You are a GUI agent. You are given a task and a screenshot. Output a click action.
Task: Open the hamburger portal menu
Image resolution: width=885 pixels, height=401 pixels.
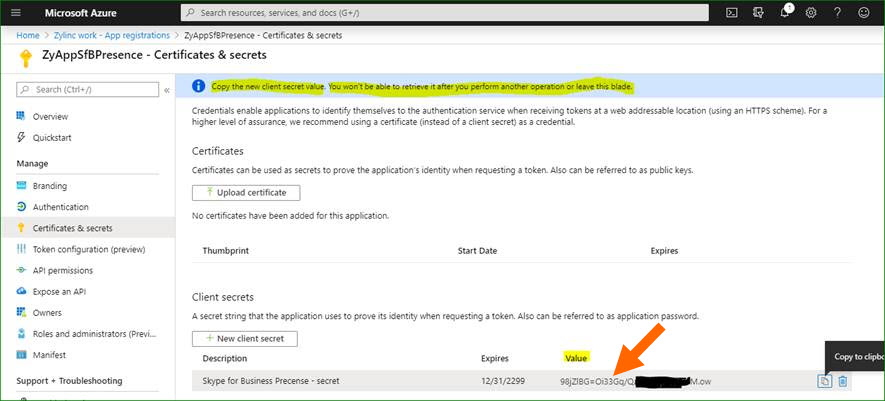point(16,12)
